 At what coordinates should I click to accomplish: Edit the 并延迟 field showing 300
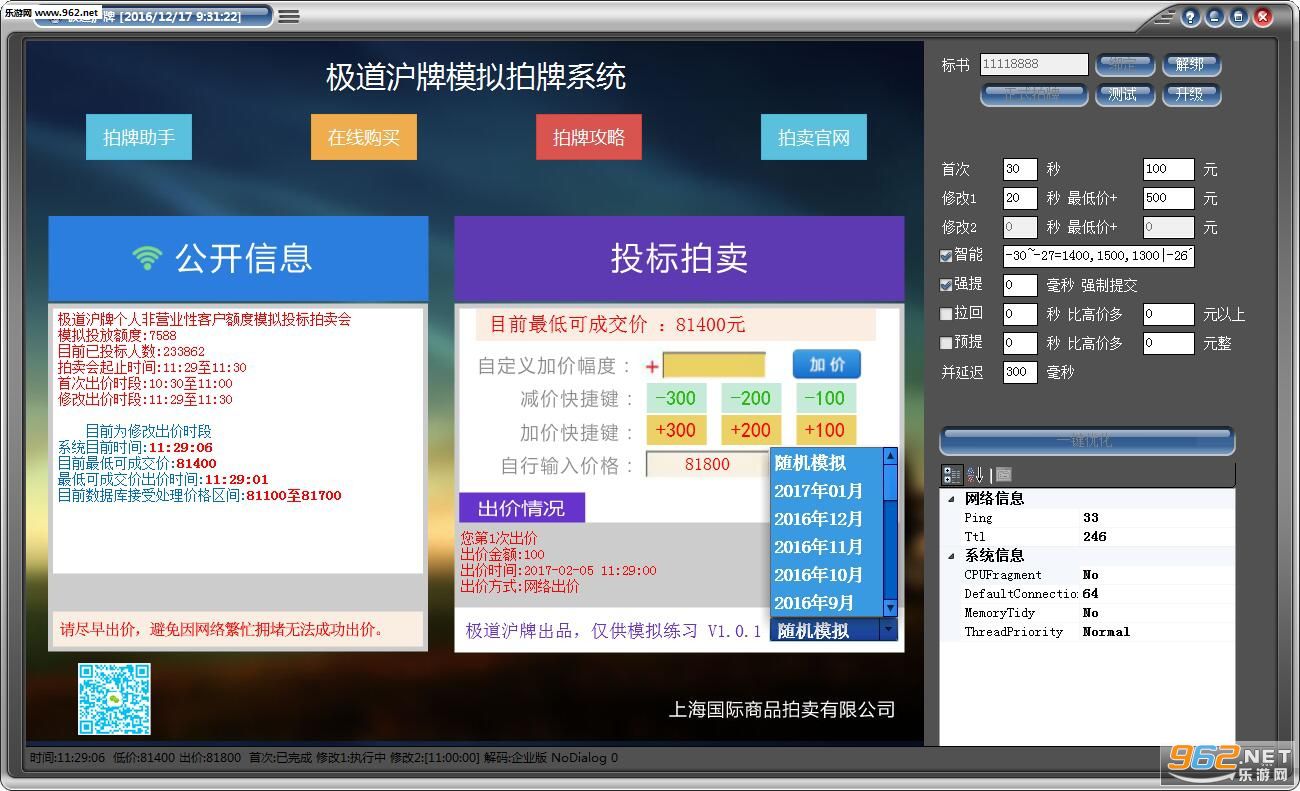click(1020, 372)
